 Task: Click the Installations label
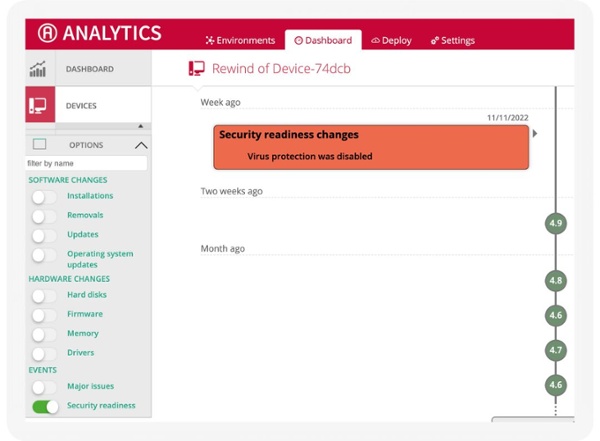coord(90,196)
